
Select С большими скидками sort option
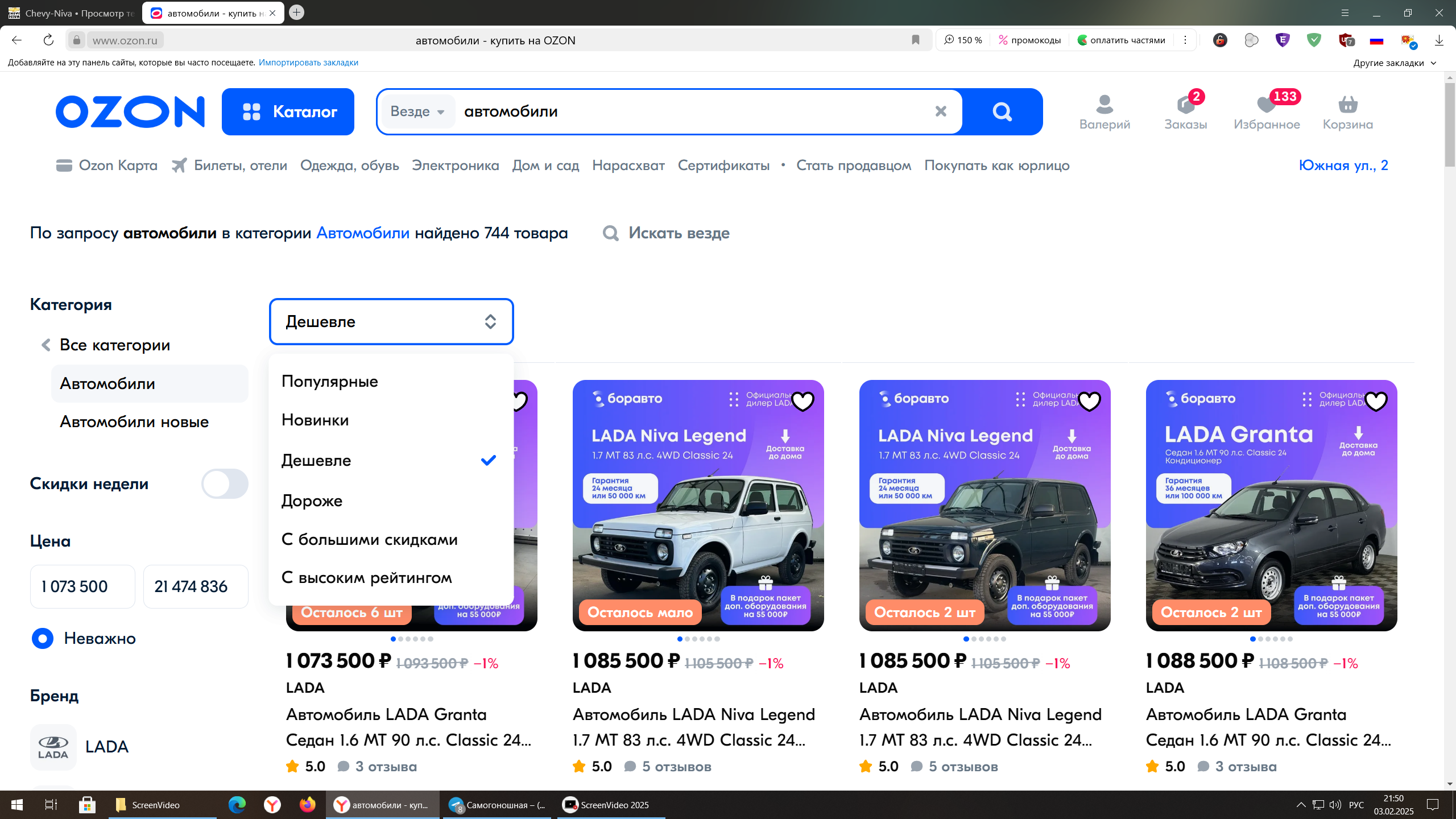(x=391, y=539)
